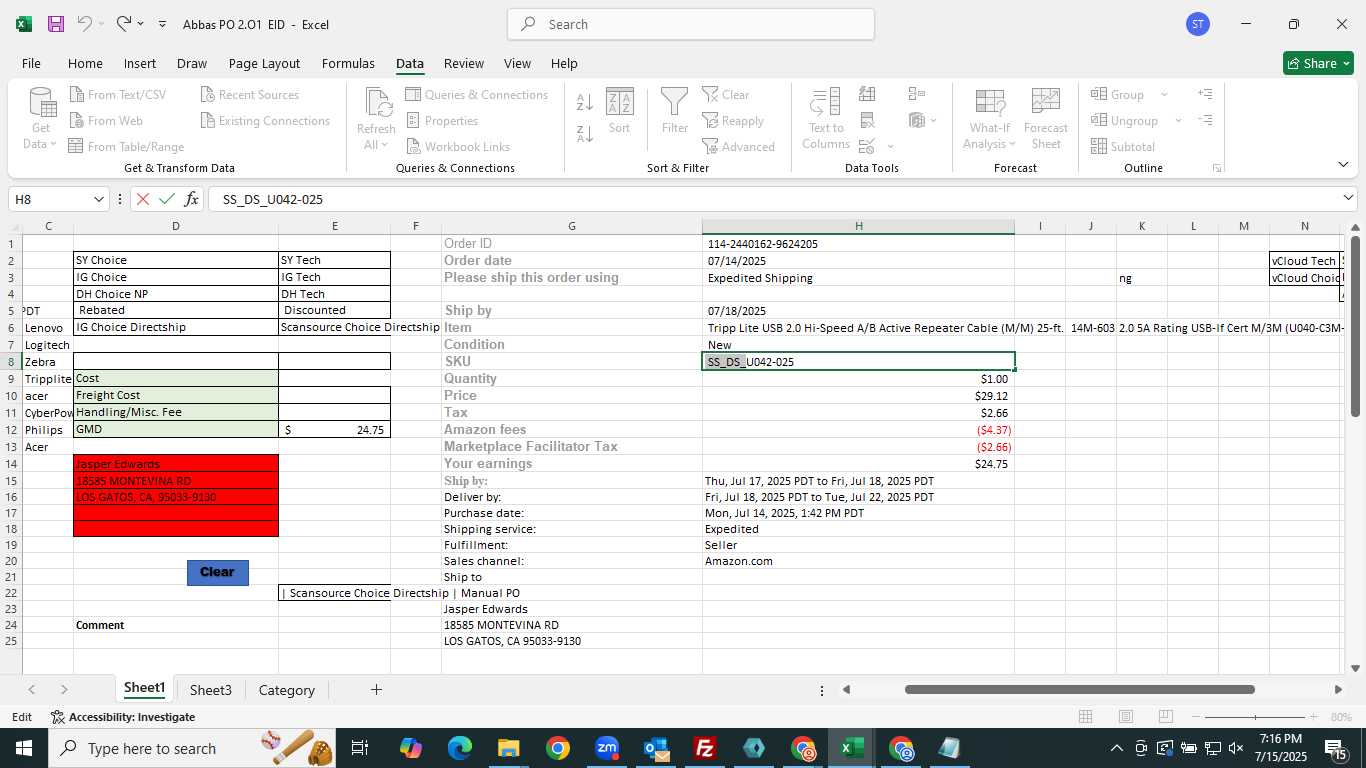Click the Remove Duplicates icon
Viewport: 1366px width, 768px height.
pos(868,121)
